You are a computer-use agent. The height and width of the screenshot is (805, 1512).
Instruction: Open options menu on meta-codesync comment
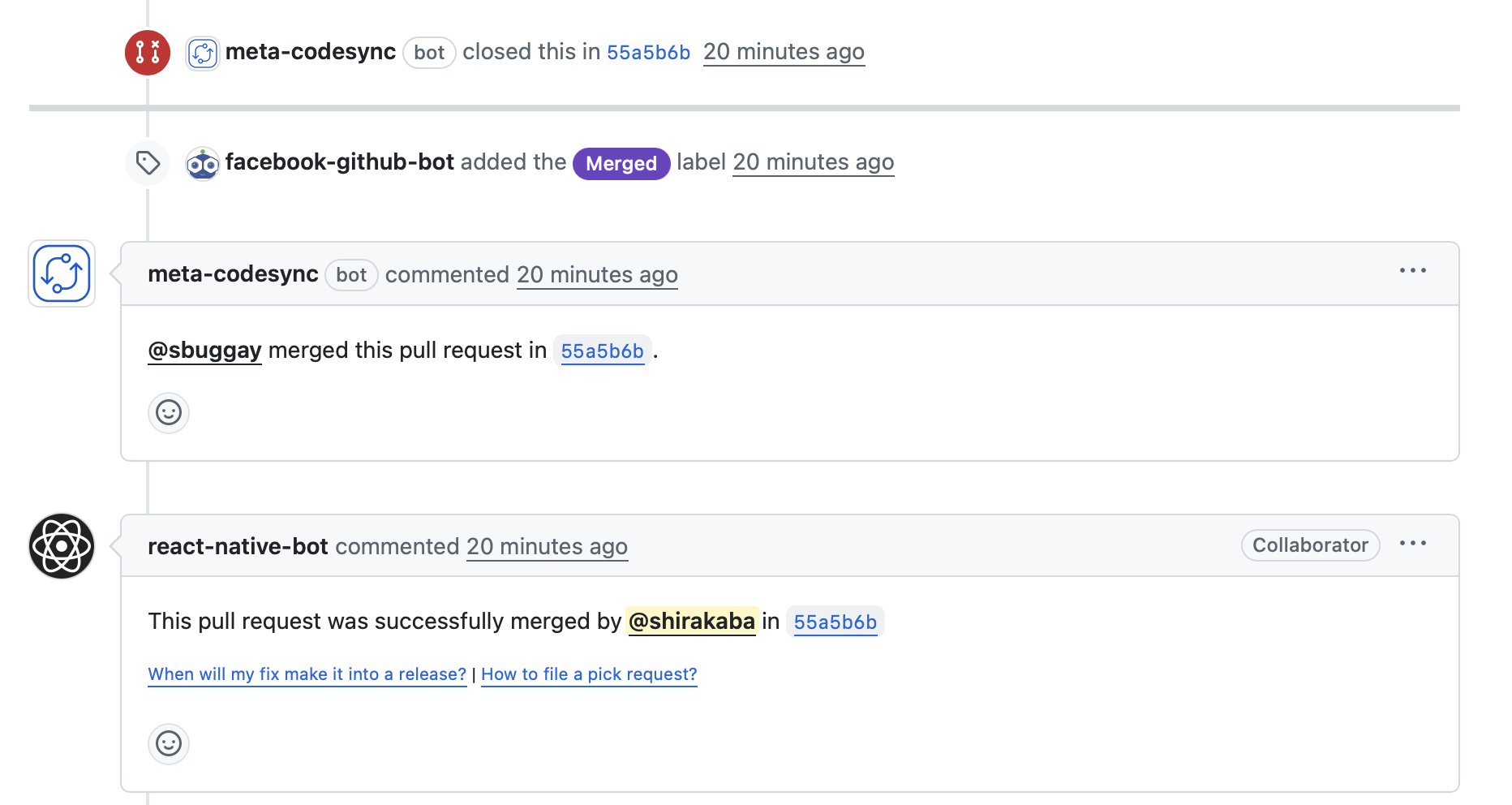(x=1413, y=271)
